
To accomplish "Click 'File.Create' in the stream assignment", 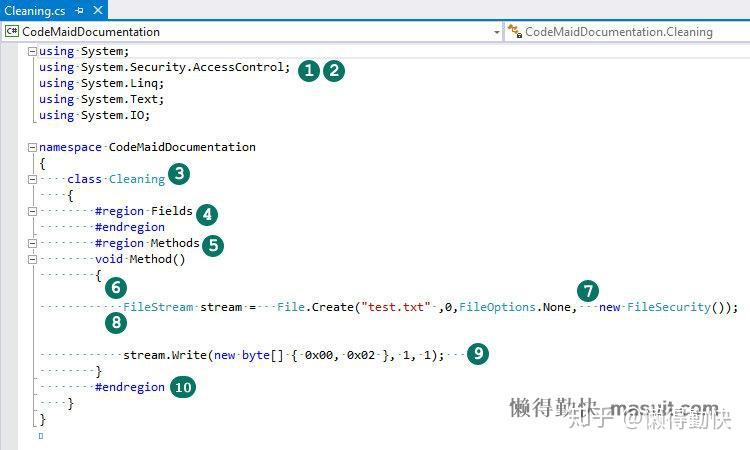I will pyautogui.click(x=316, y=307).
